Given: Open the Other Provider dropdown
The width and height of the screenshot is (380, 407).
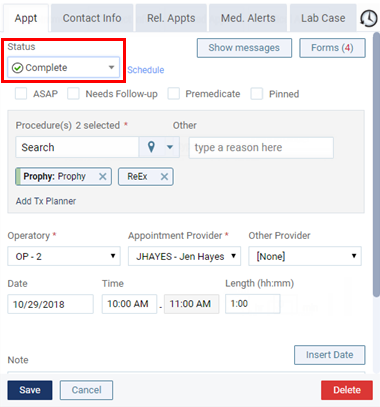Looking at the screenshot, I should [305, 256].
